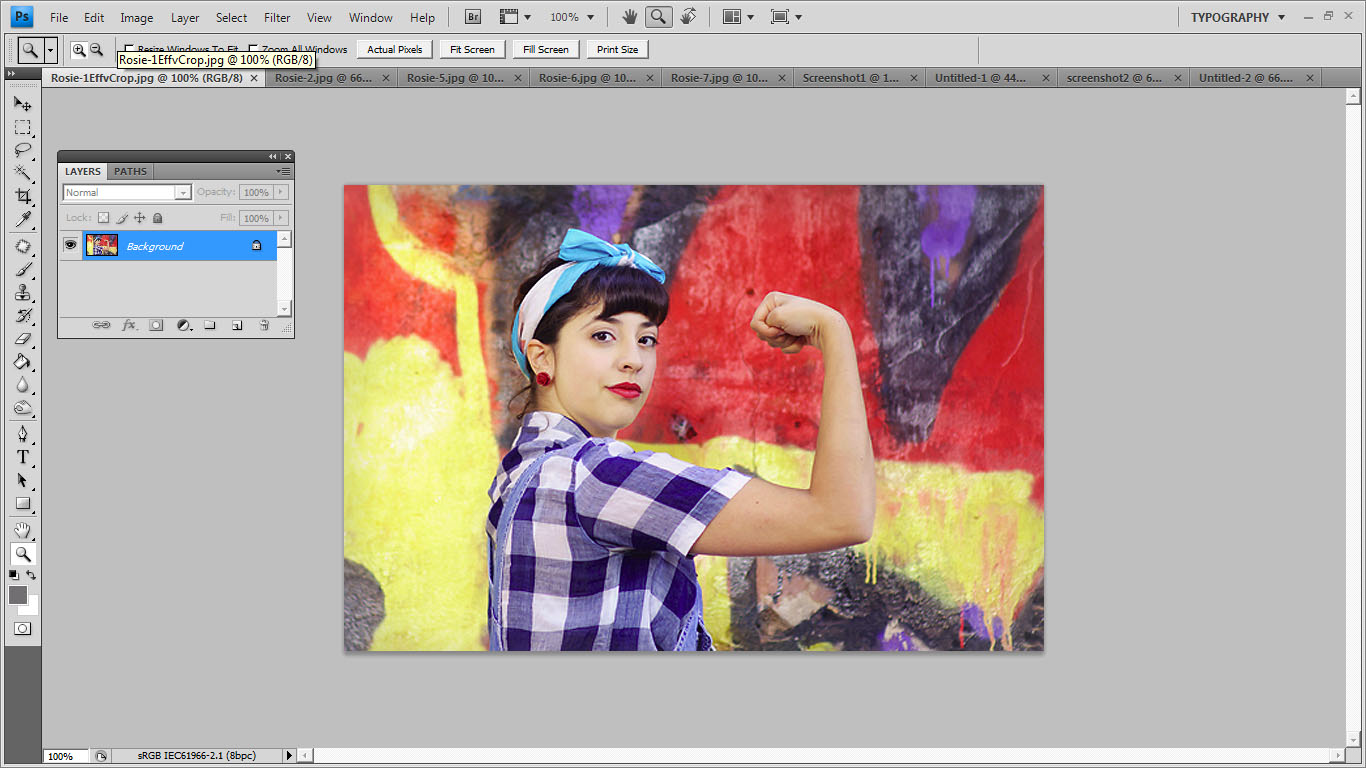Select the Pen tool
1366x768 pixels.
(x=22, y=434)
